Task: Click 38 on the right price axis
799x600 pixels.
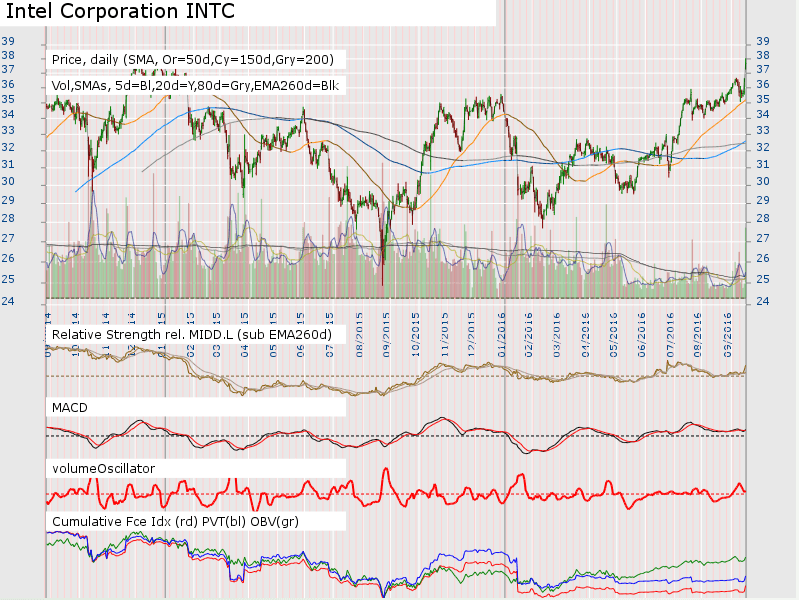Action: coord(762,55)
